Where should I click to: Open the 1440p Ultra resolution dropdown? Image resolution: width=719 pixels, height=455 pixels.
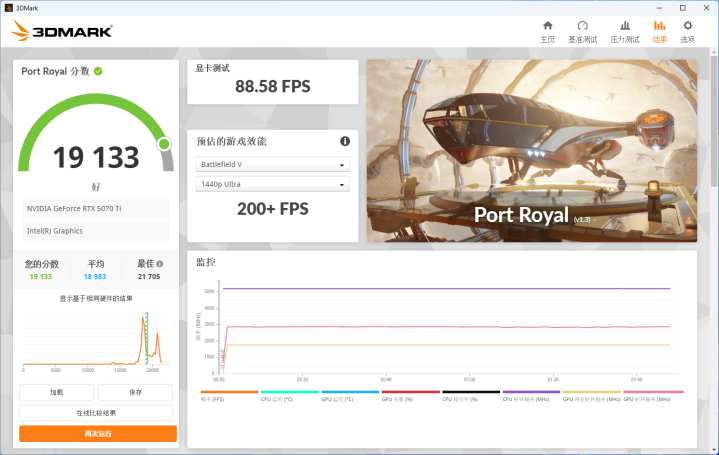272,185
